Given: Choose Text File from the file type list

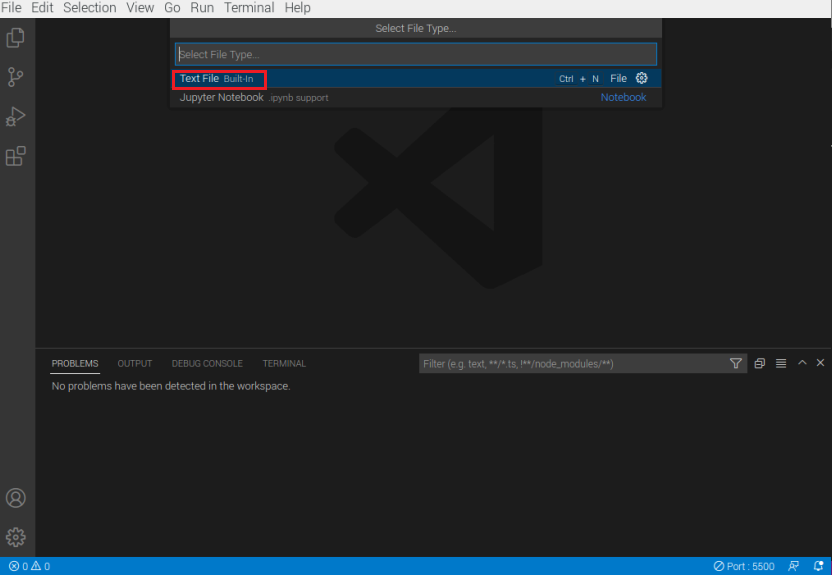Looking at the screenshot, I should pos(199,78).
